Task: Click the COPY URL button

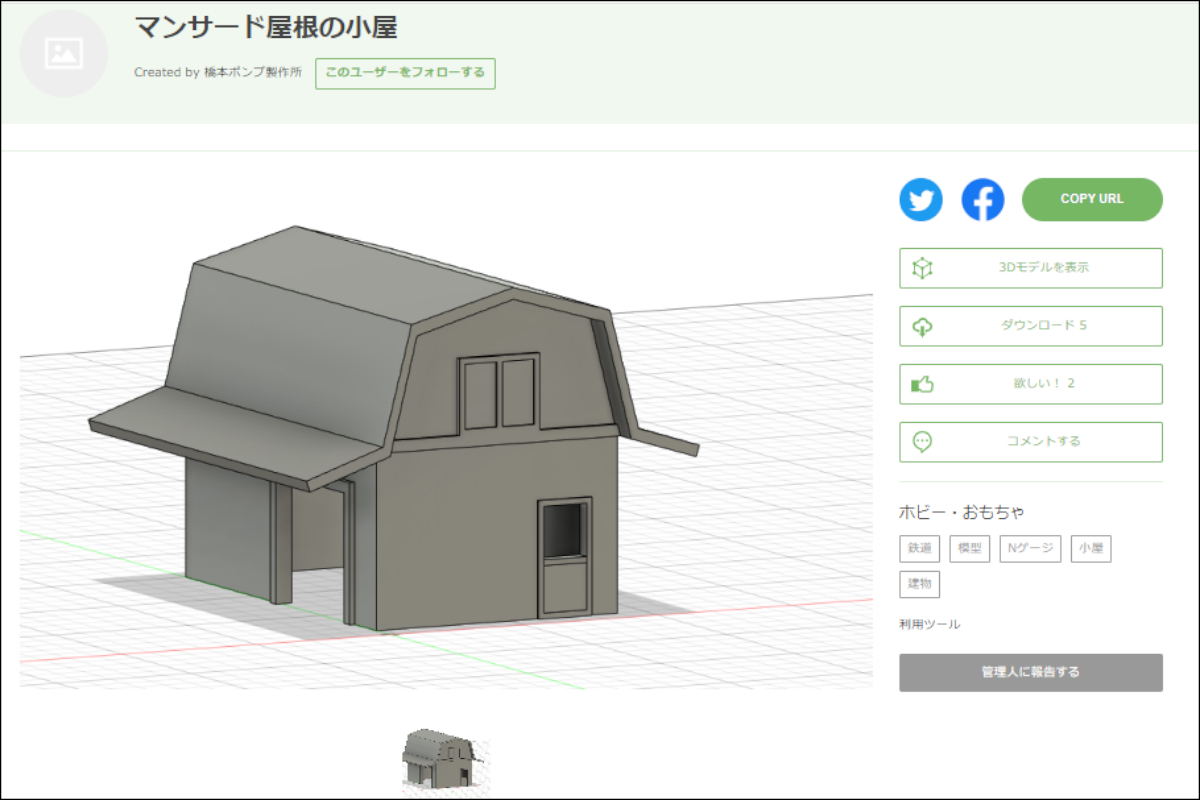Action: (1092, 199)
